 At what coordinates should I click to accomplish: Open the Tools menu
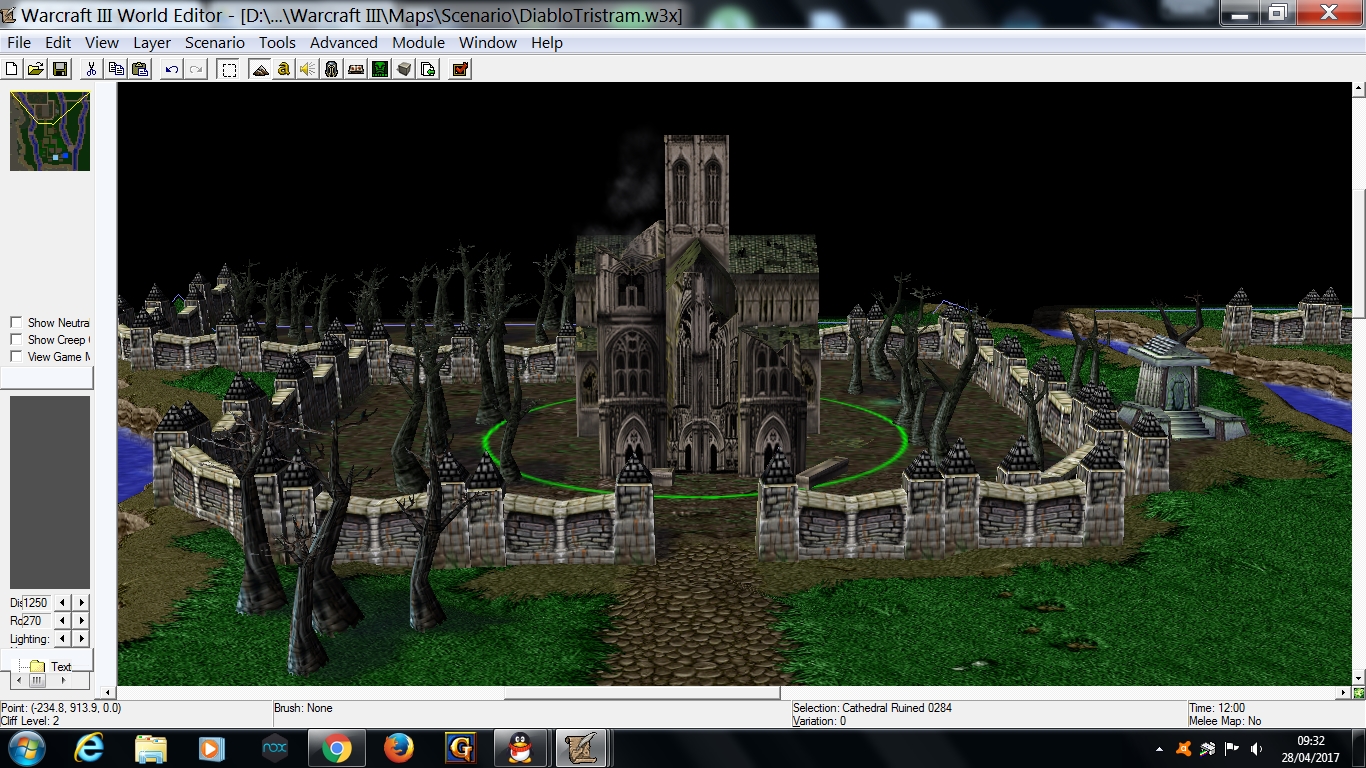pyautogui.click(x=277, y=42)
